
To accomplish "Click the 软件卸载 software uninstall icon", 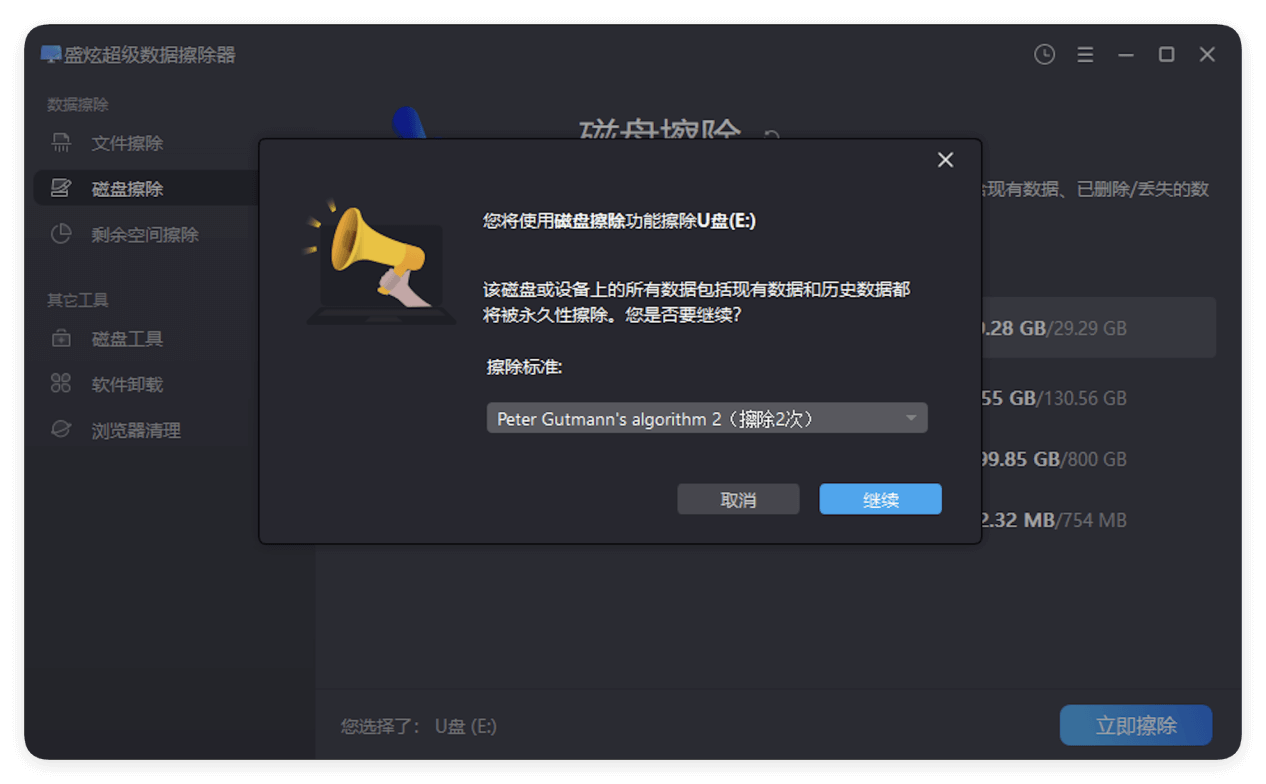I will (61, 383).
